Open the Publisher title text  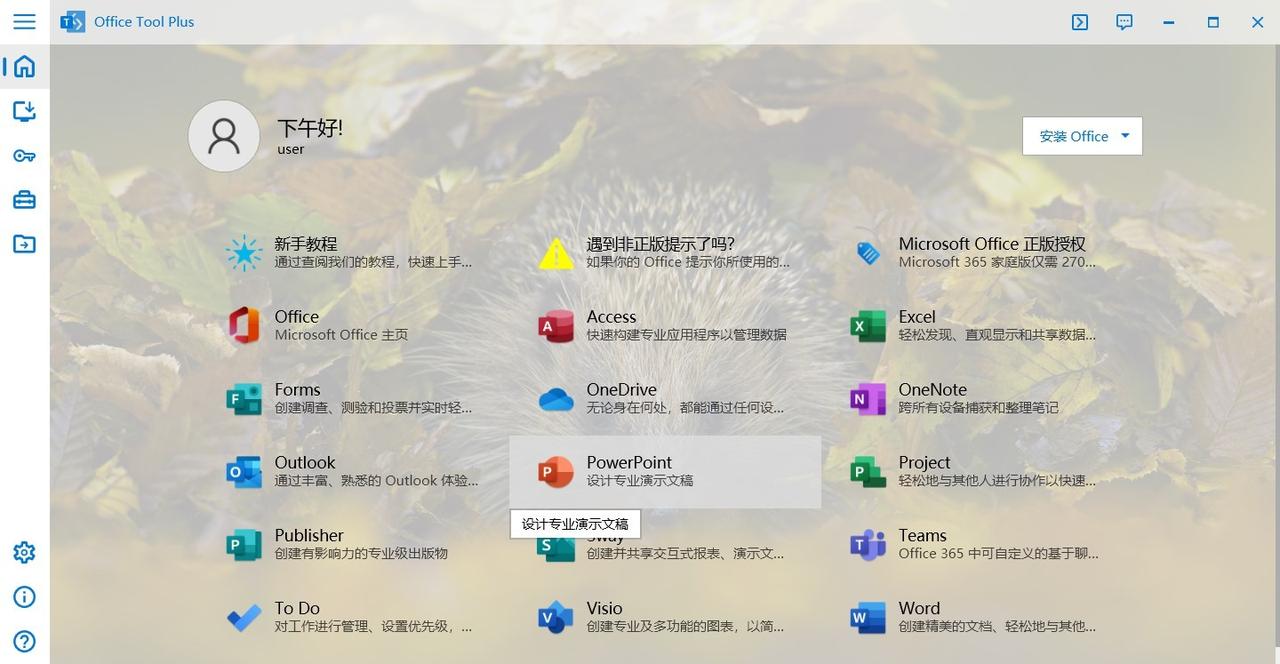[x=309, y=536]
